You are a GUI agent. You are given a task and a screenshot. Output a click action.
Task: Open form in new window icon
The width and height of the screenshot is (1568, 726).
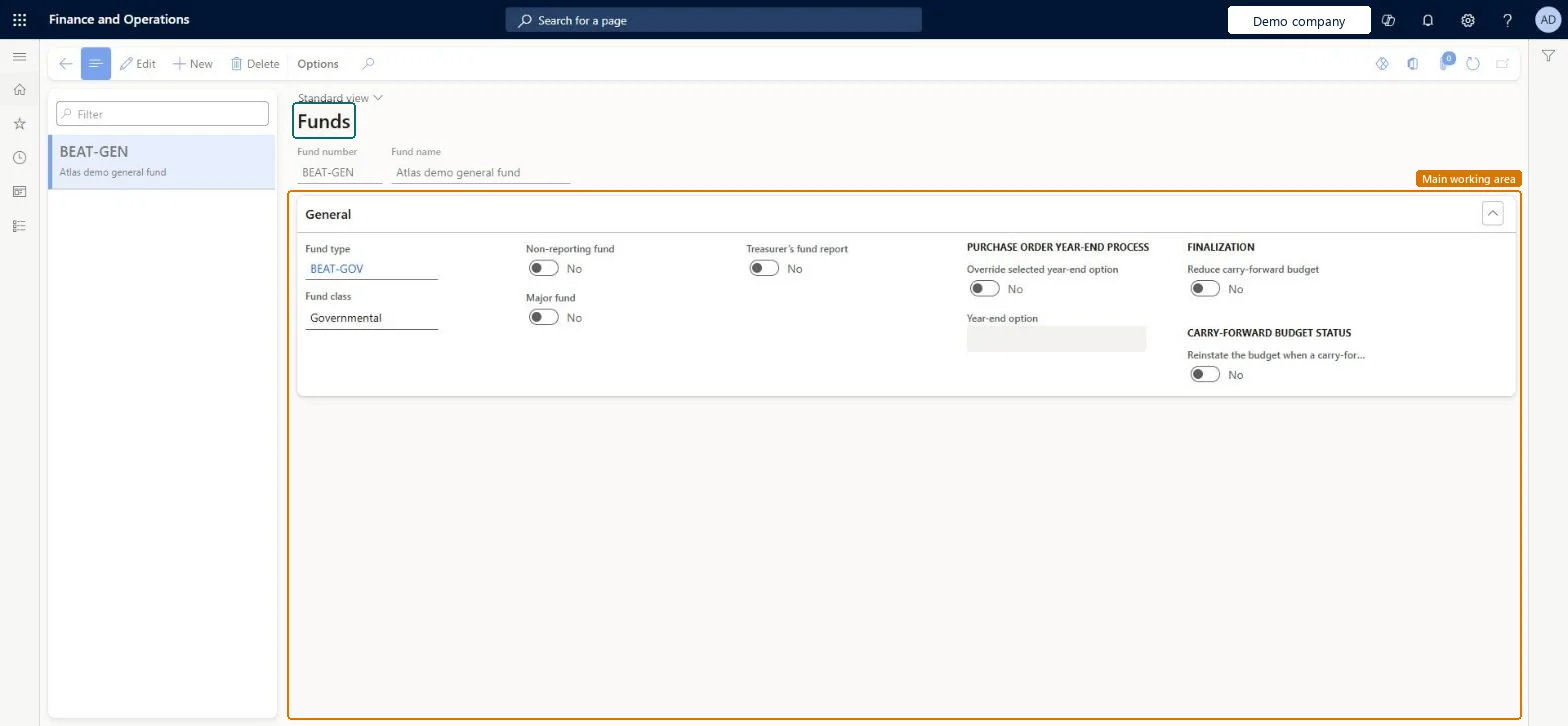click(1502, 63)
